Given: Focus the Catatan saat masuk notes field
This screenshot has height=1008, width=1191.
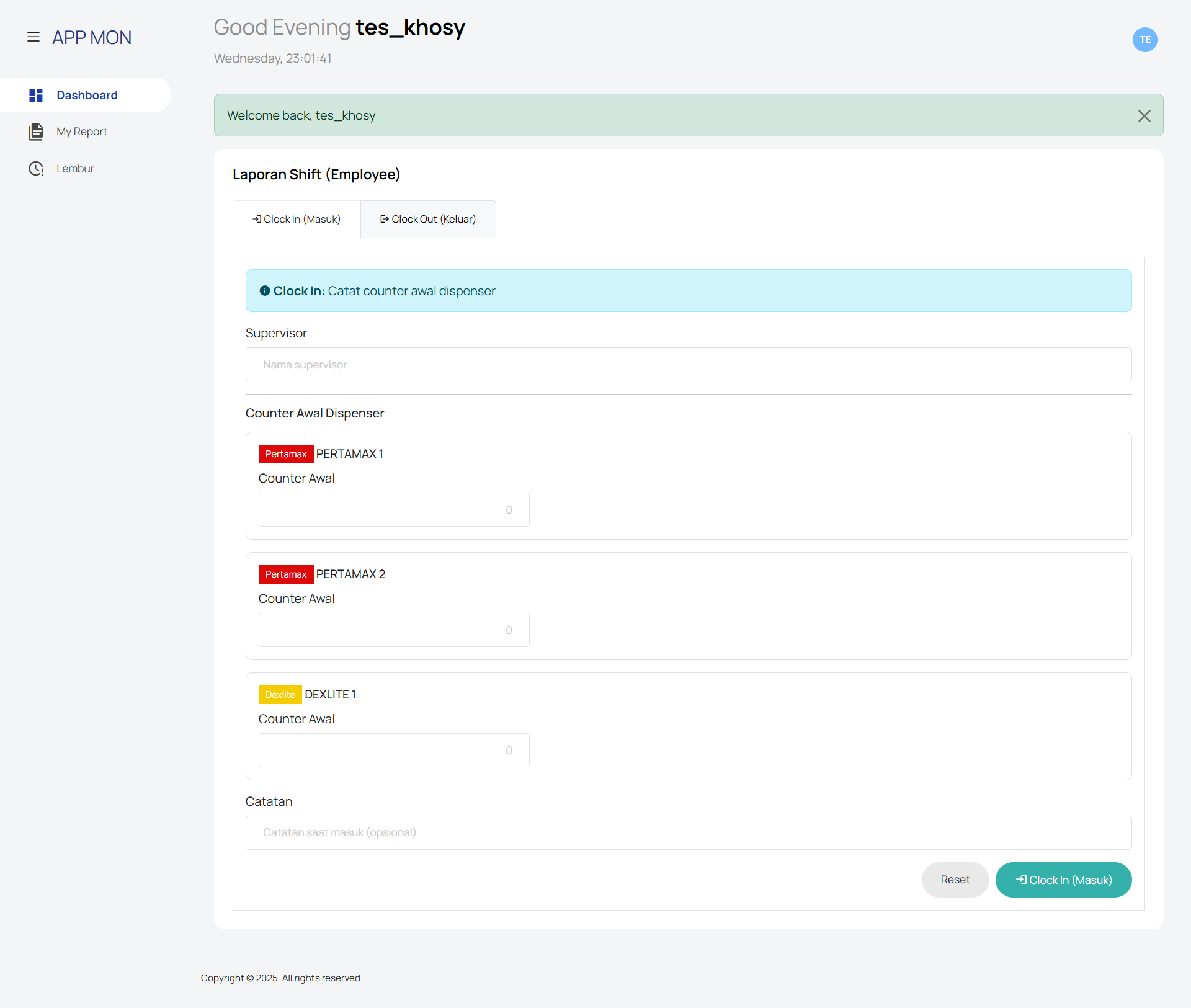Looking at the screenshot, I should point(689,832).
